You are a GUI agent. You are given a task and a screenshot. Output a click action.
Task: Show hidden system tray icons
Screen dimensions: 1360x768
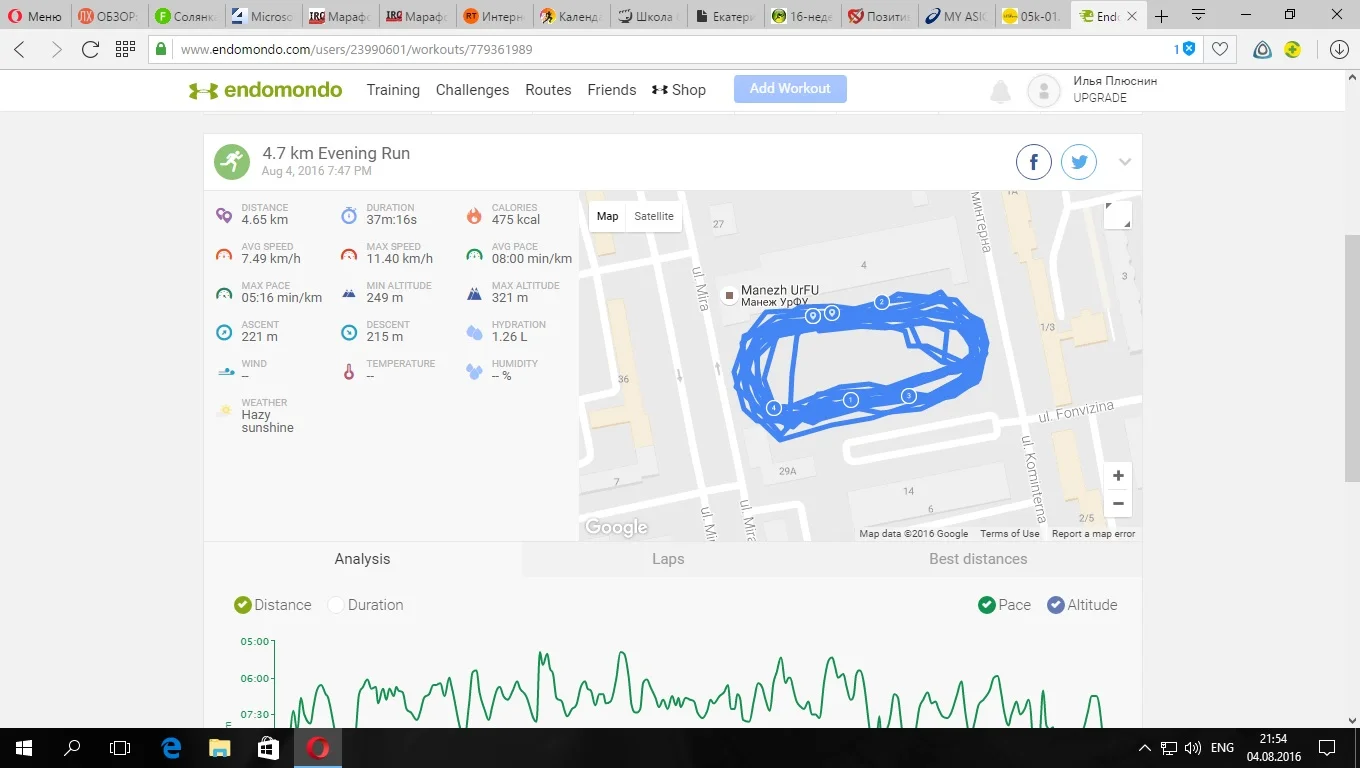(x=1145, y=748)
